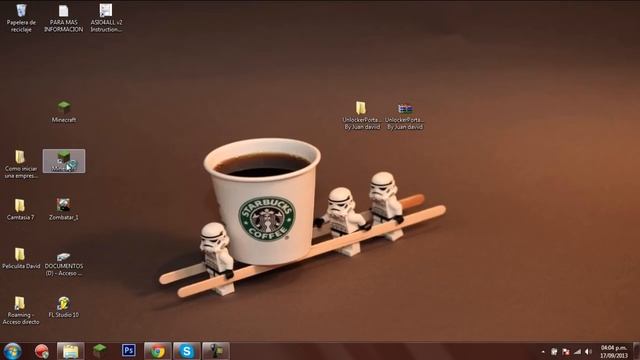Switch to Skype in the taskbar
640x360 pixels.
[187, 351]
